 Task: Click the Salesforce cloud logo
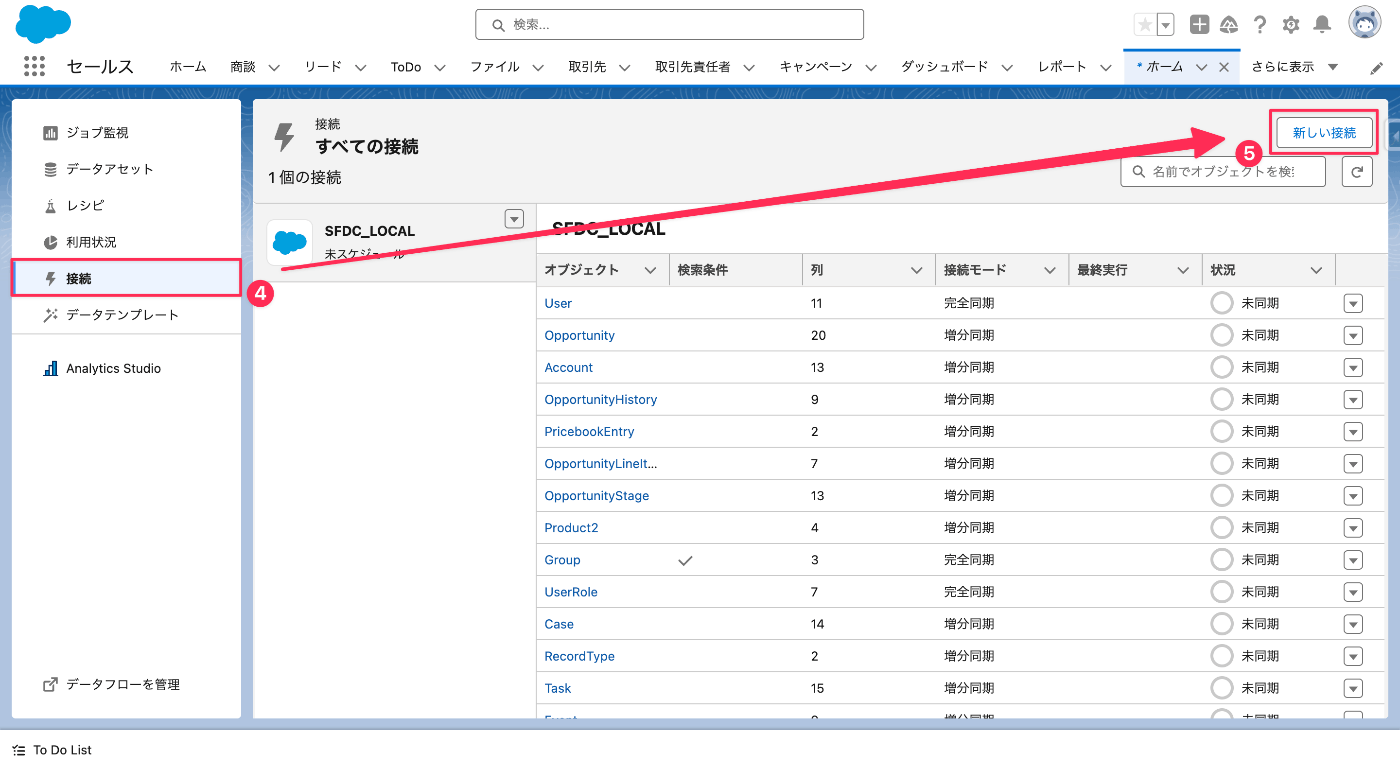pyautogui.click(x=43, y=24)
